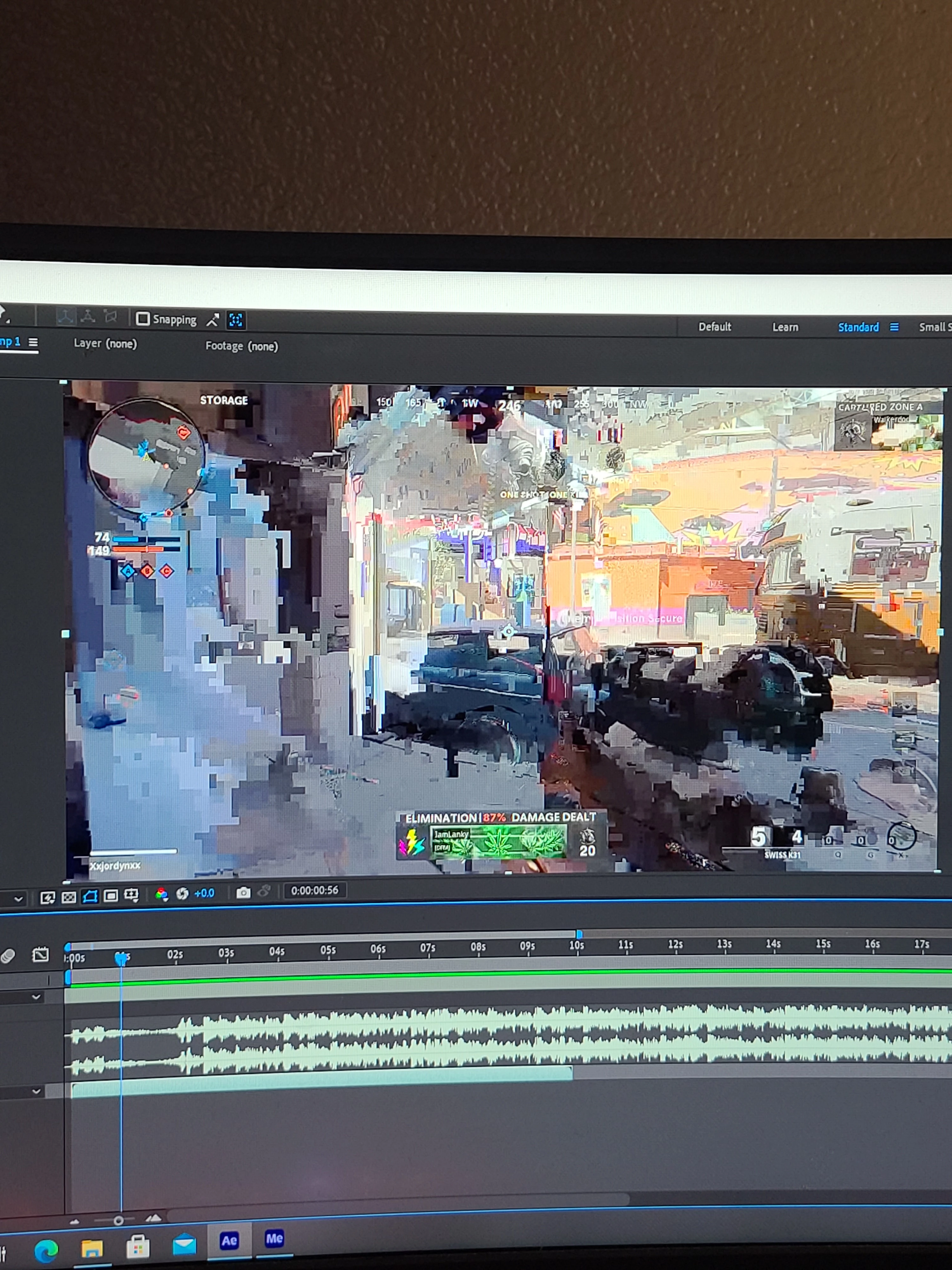Open the viewer magnification dropdown arrow
Image resolution: width=952 pixels, height=1270 pixels.
(x=18, y=899)
